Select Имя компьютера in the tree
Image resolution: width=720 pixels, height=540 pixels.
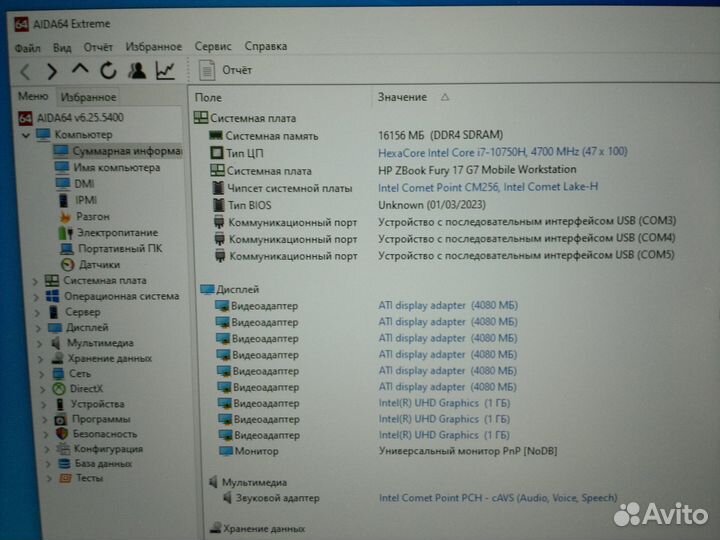click(x=117, y=168)
